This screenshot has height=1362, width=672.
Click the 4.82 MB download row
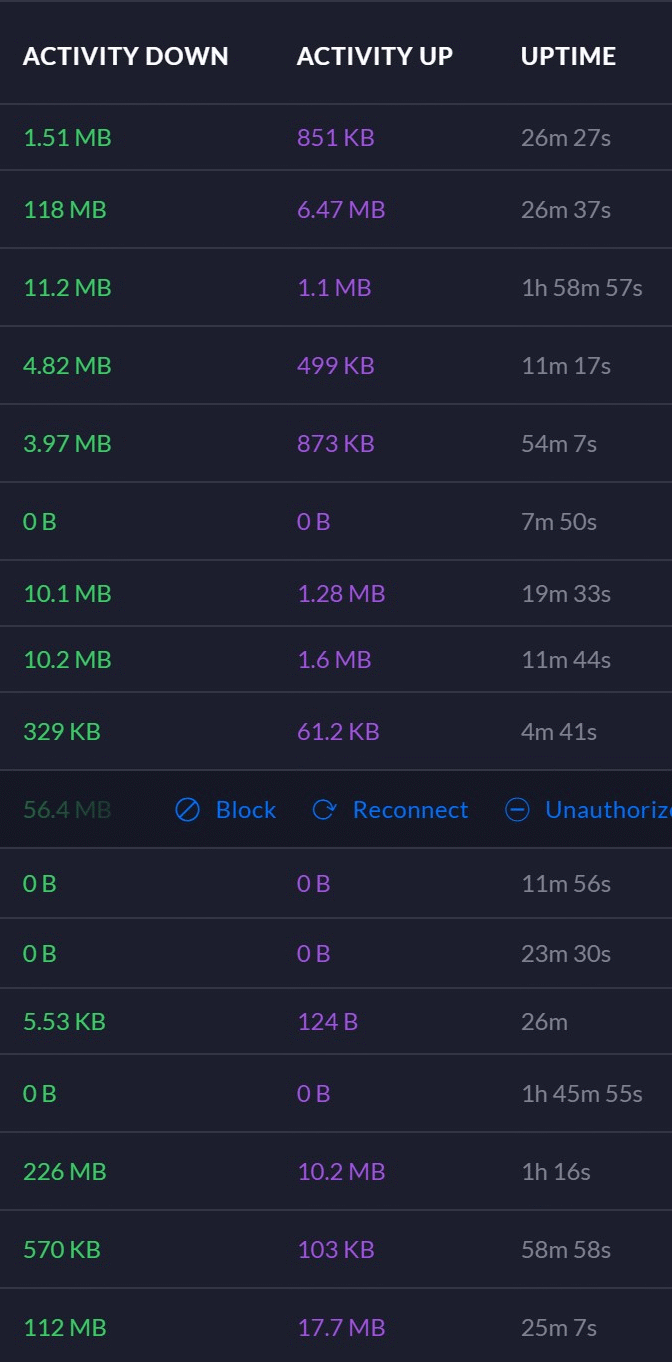point(336,366)
